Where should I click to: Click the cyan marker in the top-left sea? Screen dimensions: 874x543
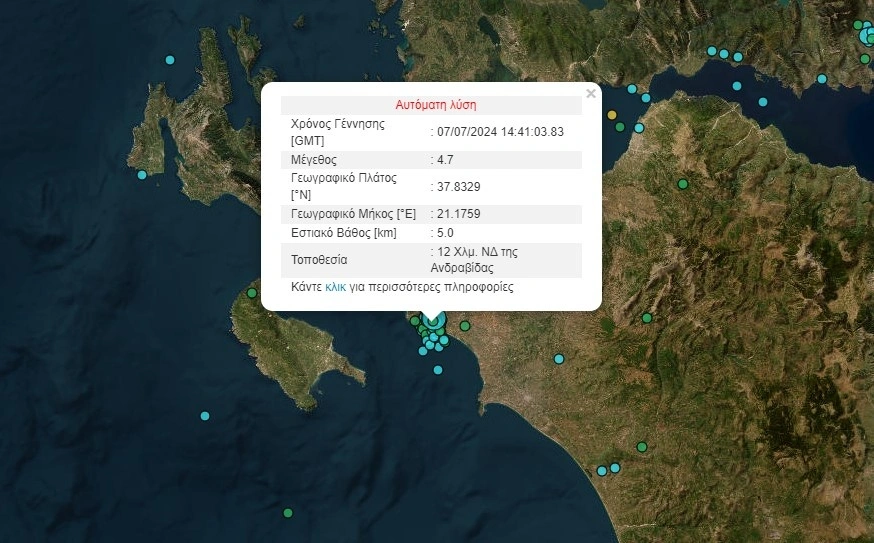click(169, 61)
